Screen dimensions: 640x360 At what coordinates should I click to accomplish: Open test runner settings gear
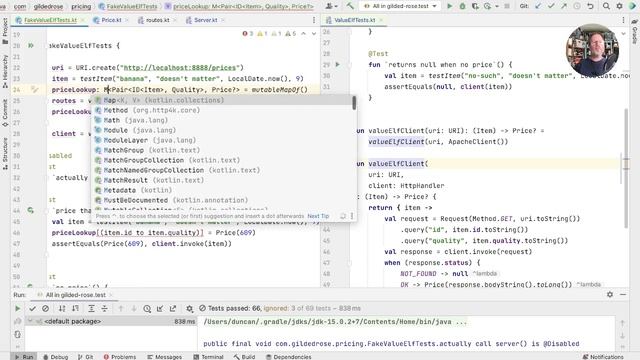point(189,309)
